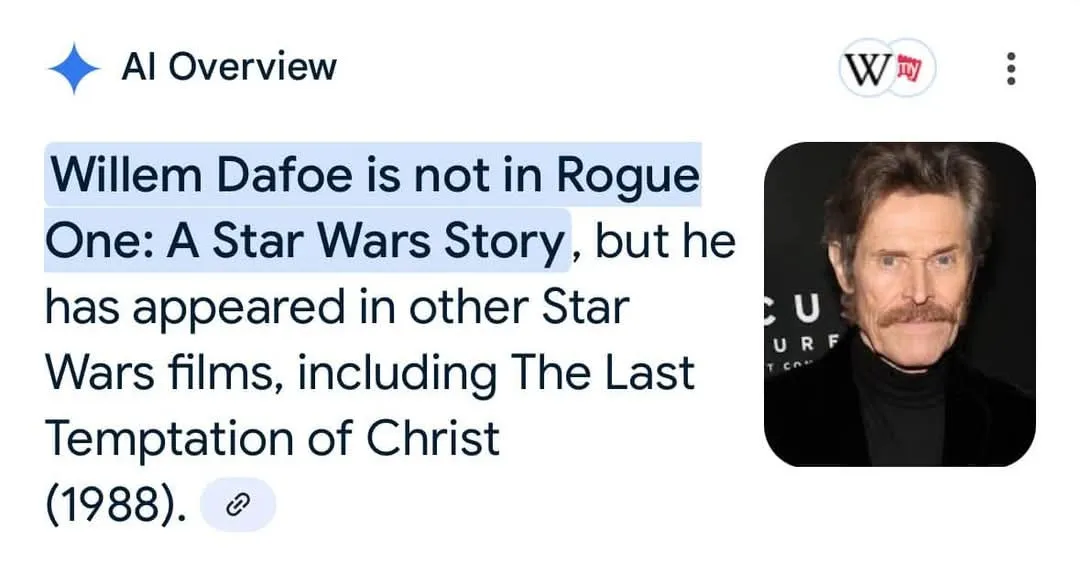Click the AI Overview heading label
The height and width of the screenshot is (584, 1080).
[x=228, y=67]
